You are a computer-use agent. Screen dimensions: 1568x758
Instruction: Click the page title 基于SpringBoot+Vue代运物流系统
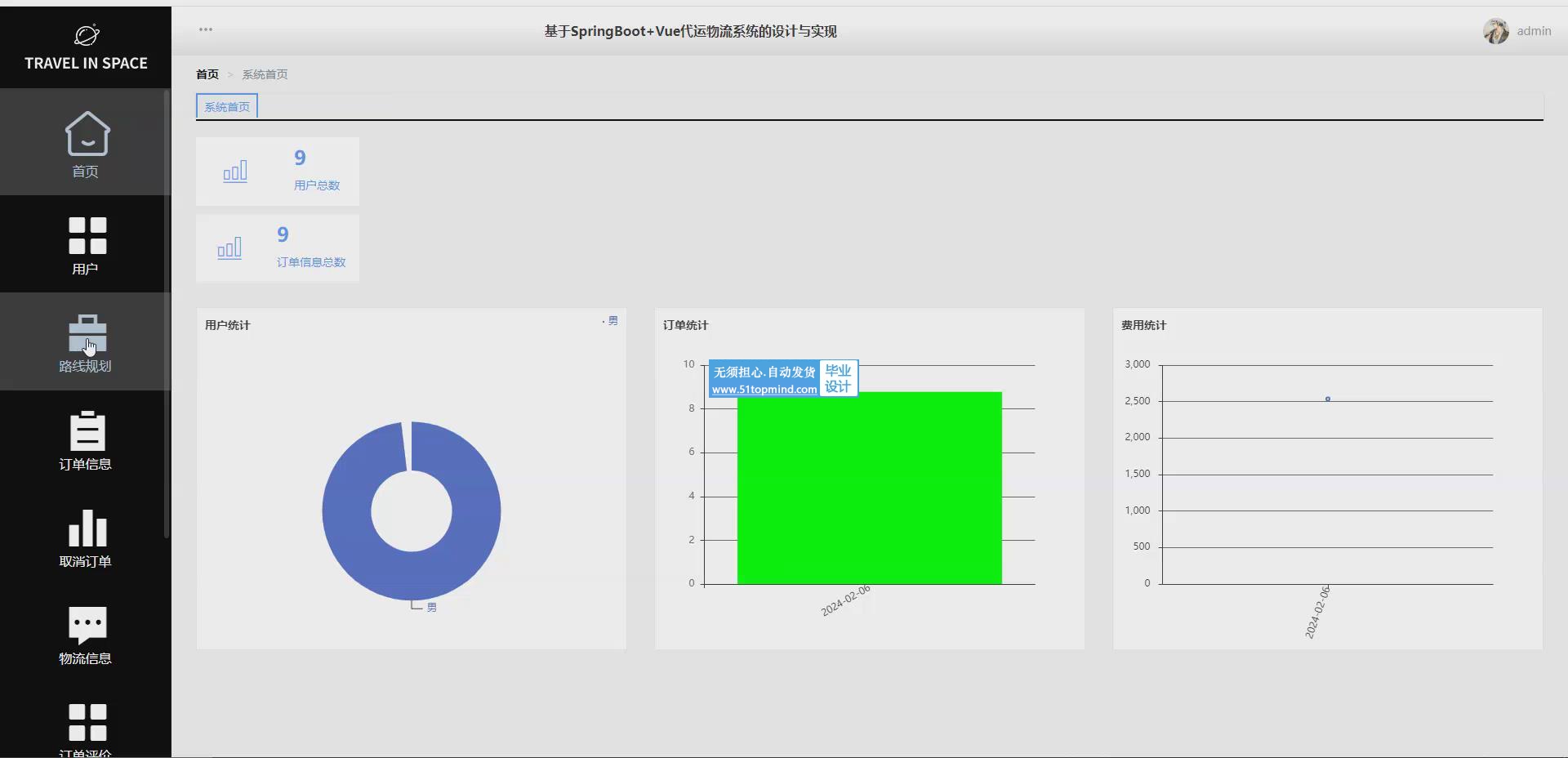pos(691,31)
